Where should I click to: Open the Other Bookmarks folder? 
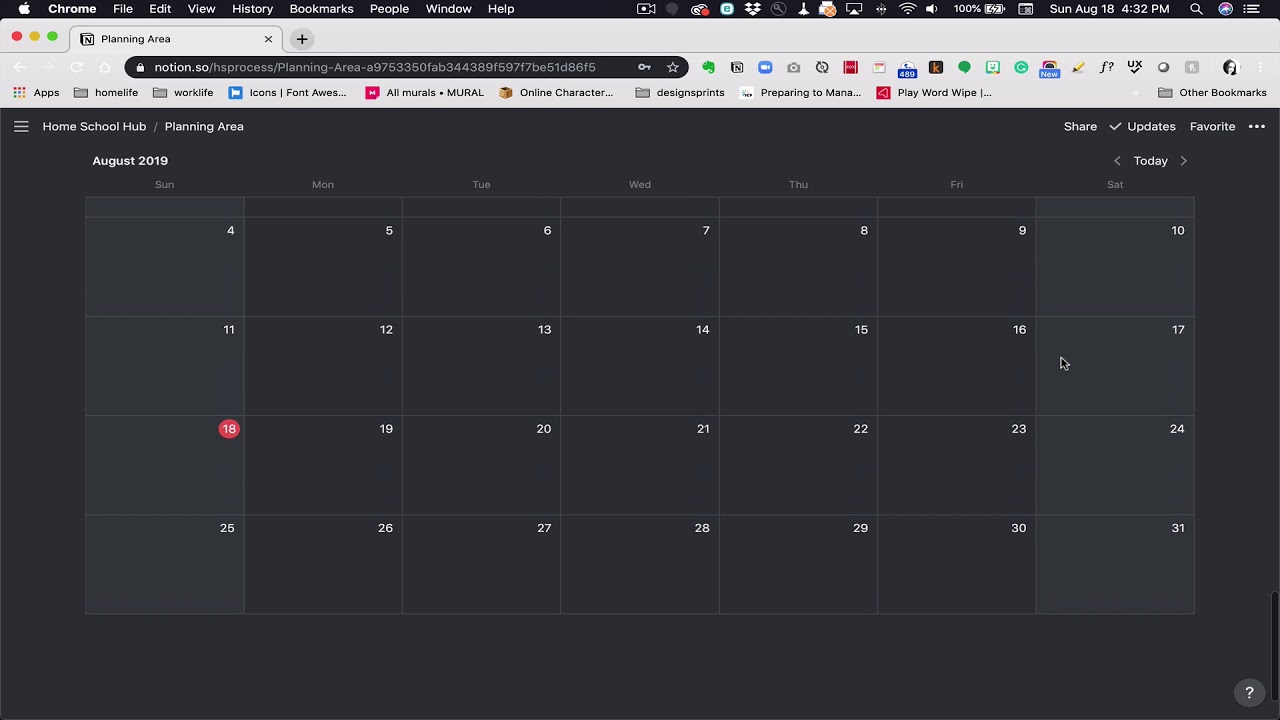(1212, 93)
